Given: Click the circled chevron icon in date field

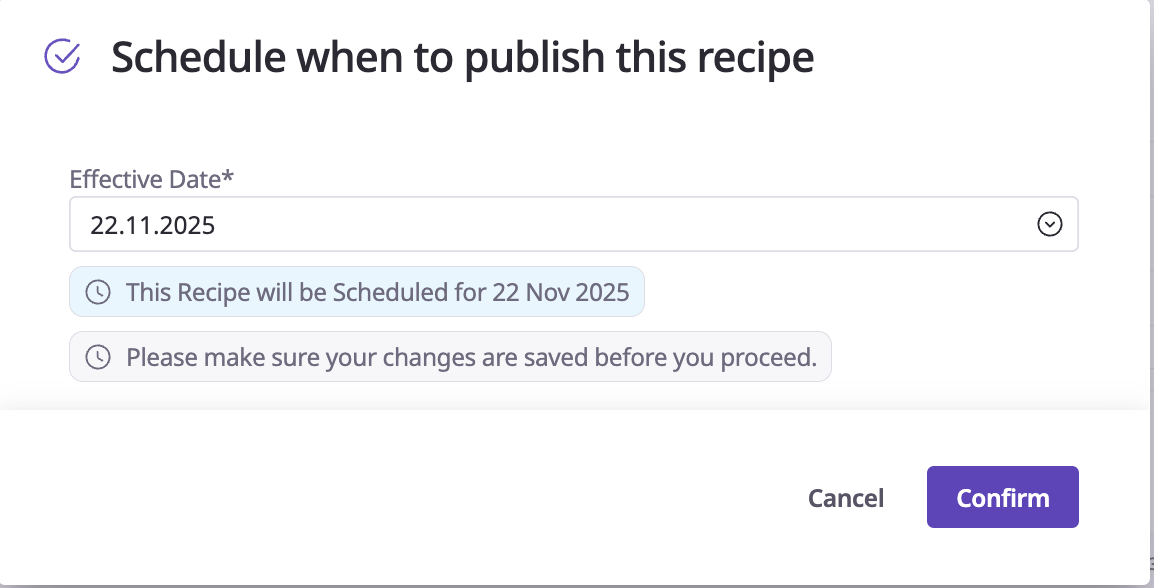Looking at the screenshot, I should [1049, 224].
